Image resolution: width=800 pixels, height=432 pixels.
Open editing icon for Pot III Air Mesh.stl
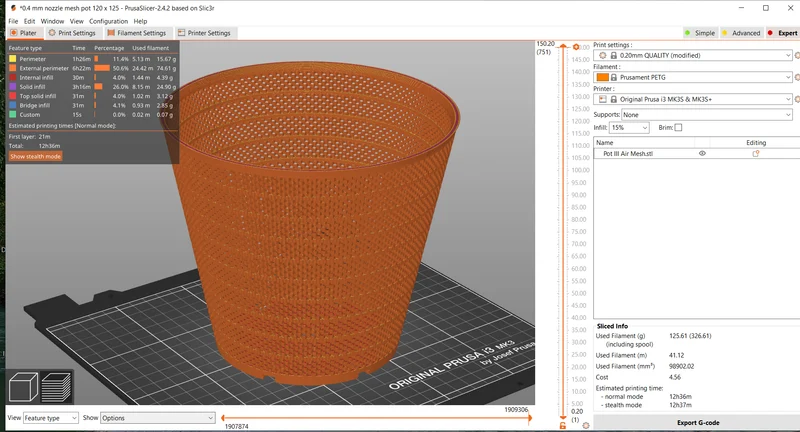[756, 154]
